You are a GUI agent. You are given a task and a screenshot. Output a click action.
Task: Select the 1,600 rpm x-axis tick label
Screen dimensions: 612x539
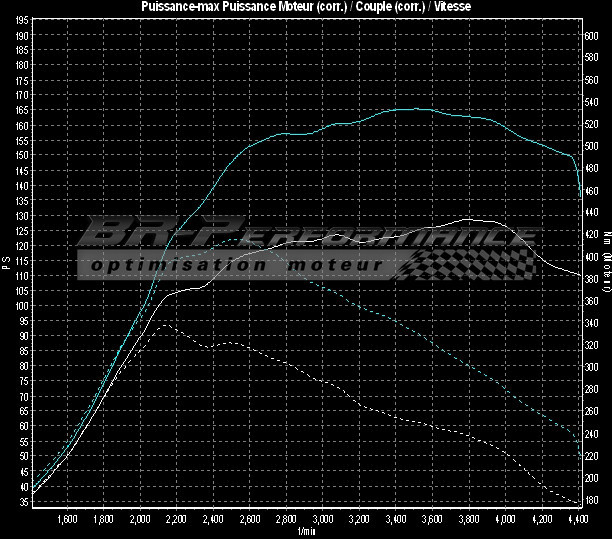tap(68, 520)
